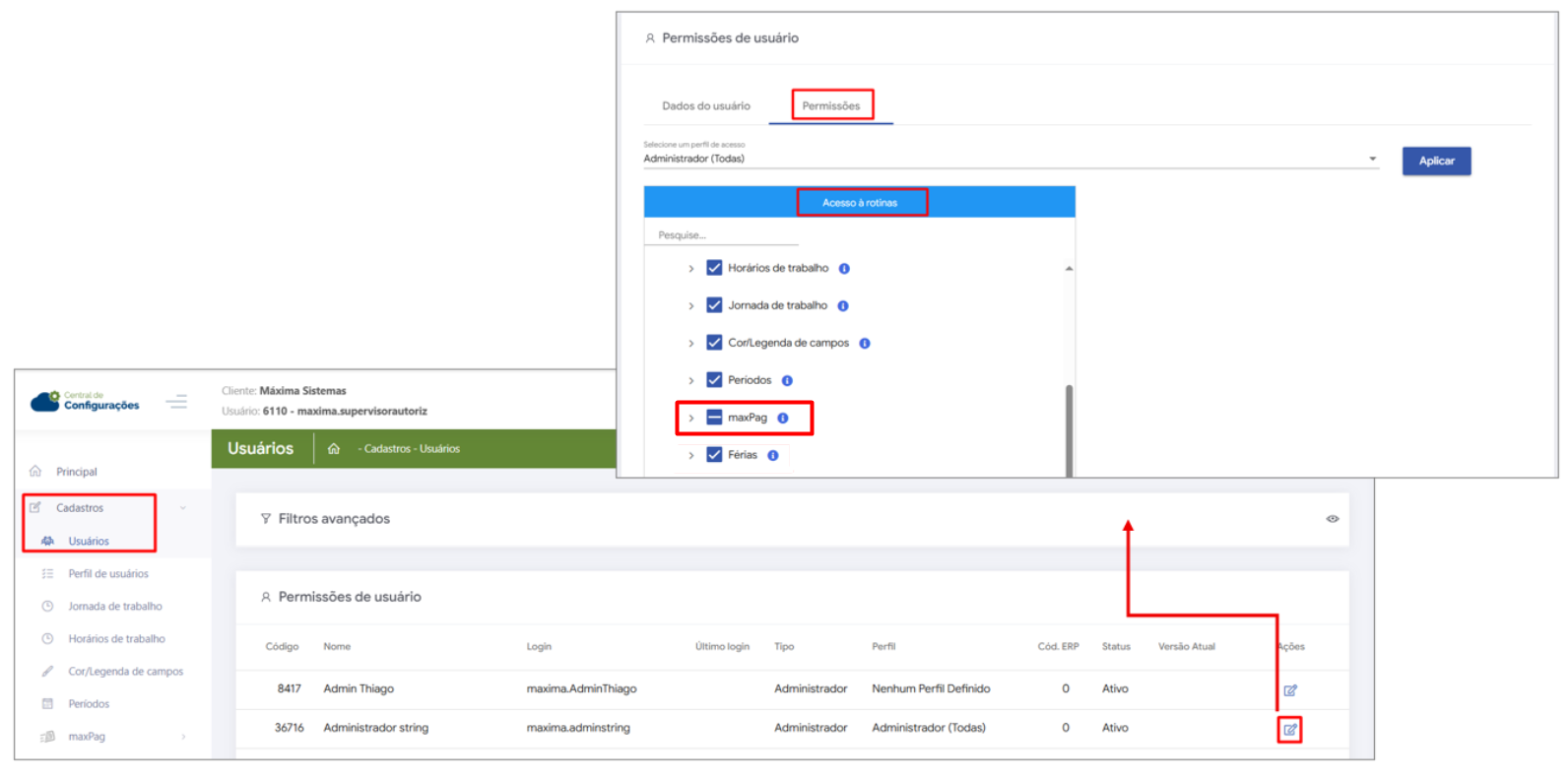The height and width of the screenshot is (781, 1568).
Task: Open Perfil de usuários in the sidebar
Action: 107,574
